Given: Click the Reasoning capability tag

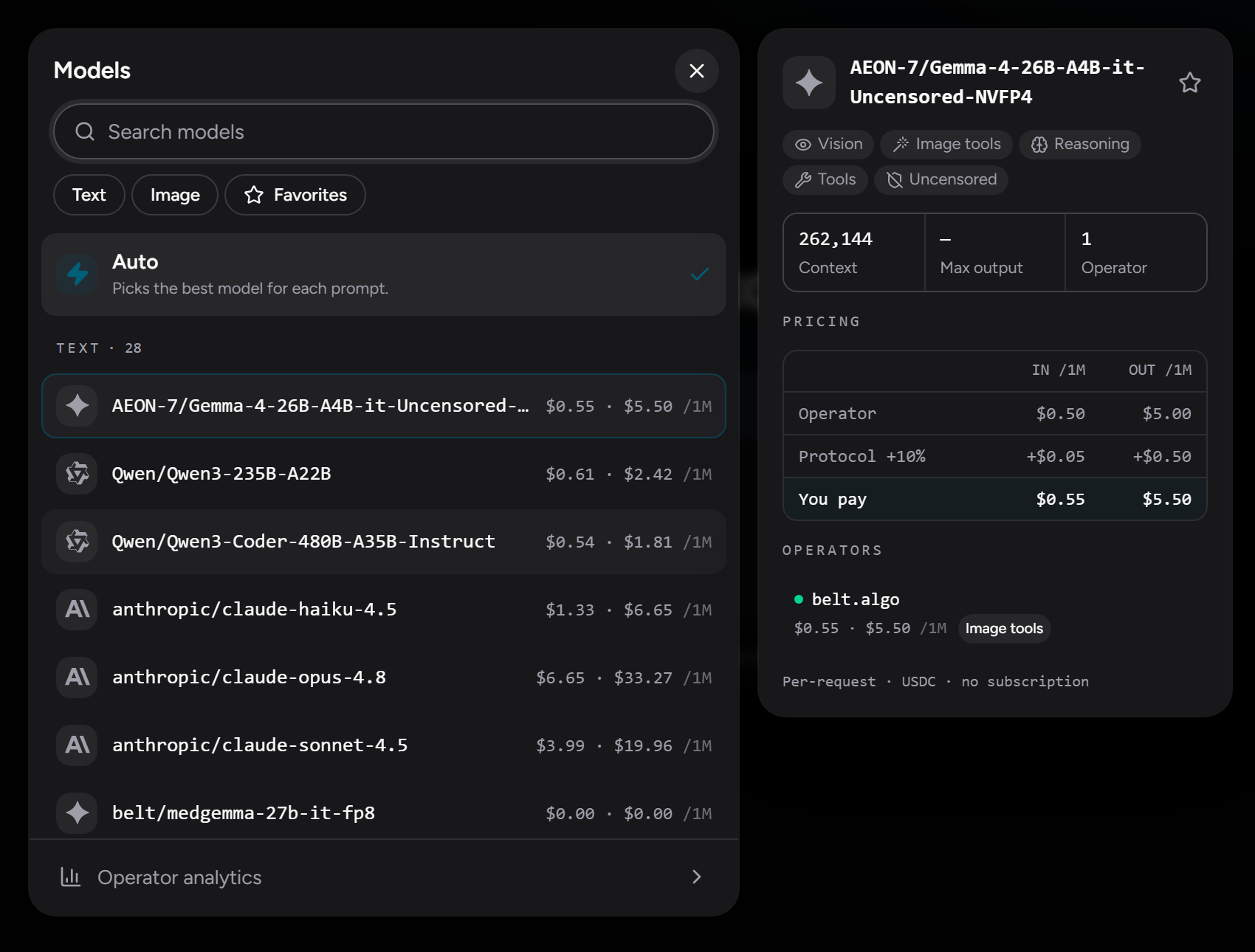Looking at the screenshot, I should coord(1080,144).
